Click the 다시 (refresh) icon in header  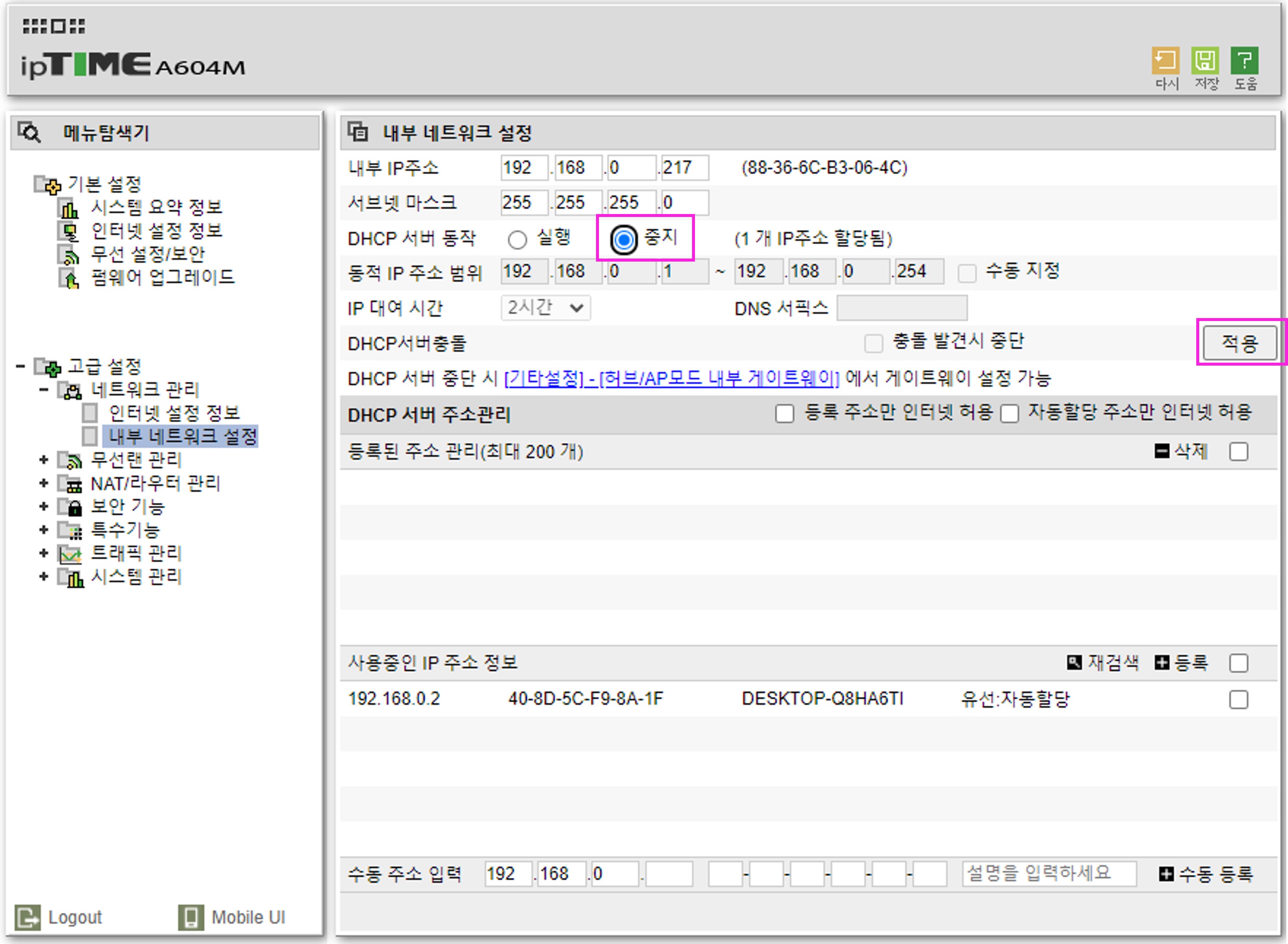click(1166, 61)
